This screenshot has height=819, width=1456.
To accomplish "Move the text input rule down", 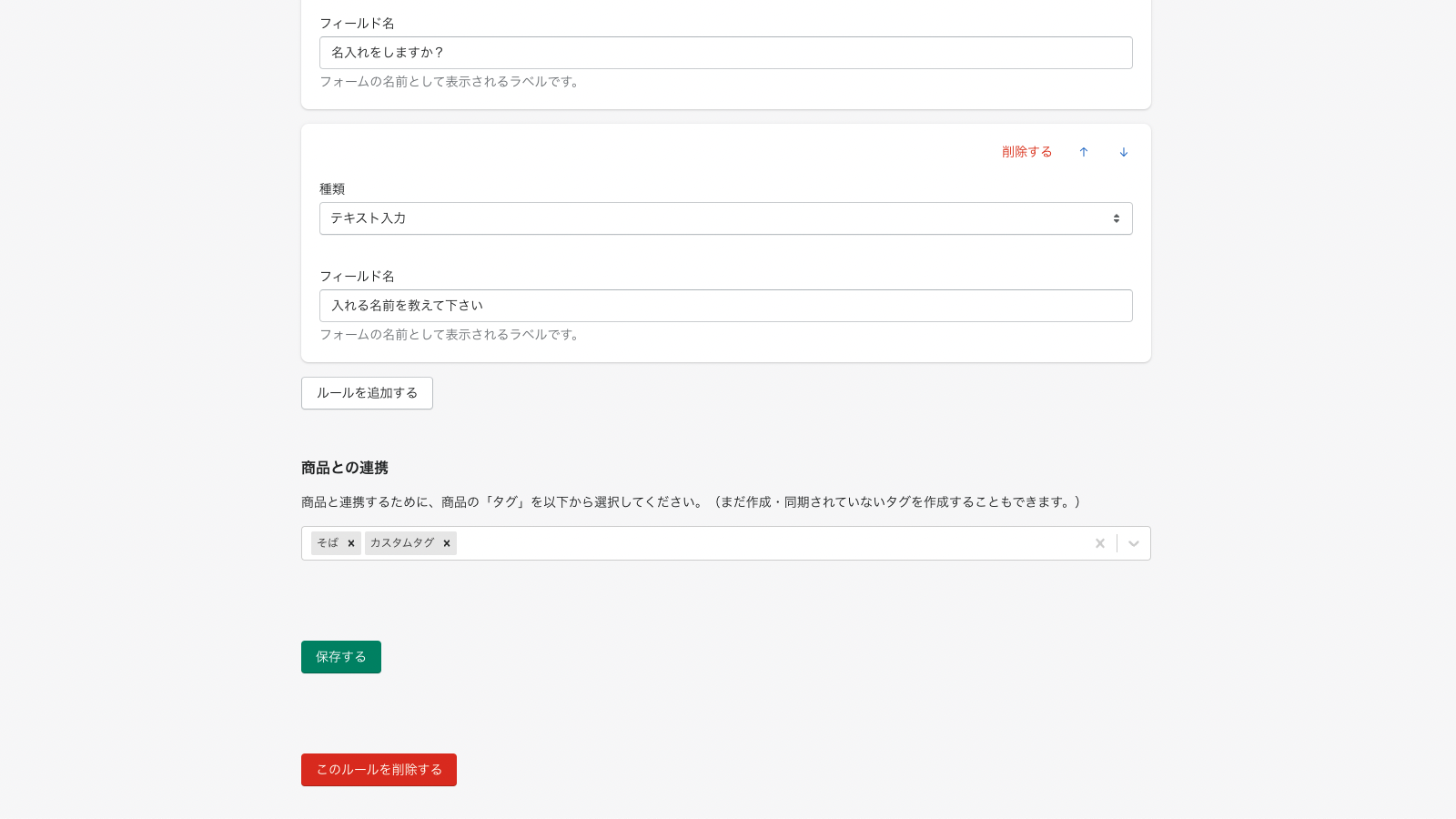I will [x=1123, y=152].
